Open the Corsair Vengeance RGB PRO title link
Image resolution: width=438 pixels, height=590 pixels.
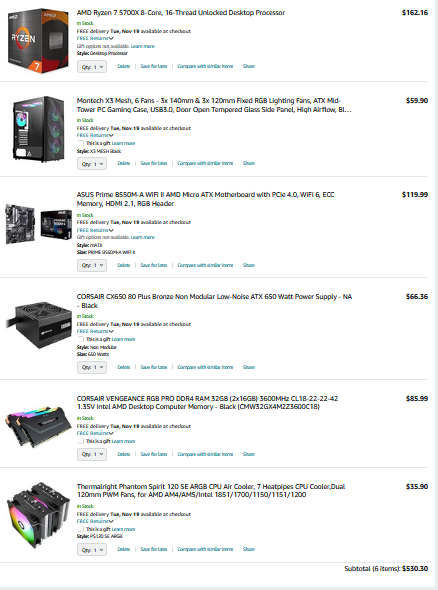coord(207,403)
